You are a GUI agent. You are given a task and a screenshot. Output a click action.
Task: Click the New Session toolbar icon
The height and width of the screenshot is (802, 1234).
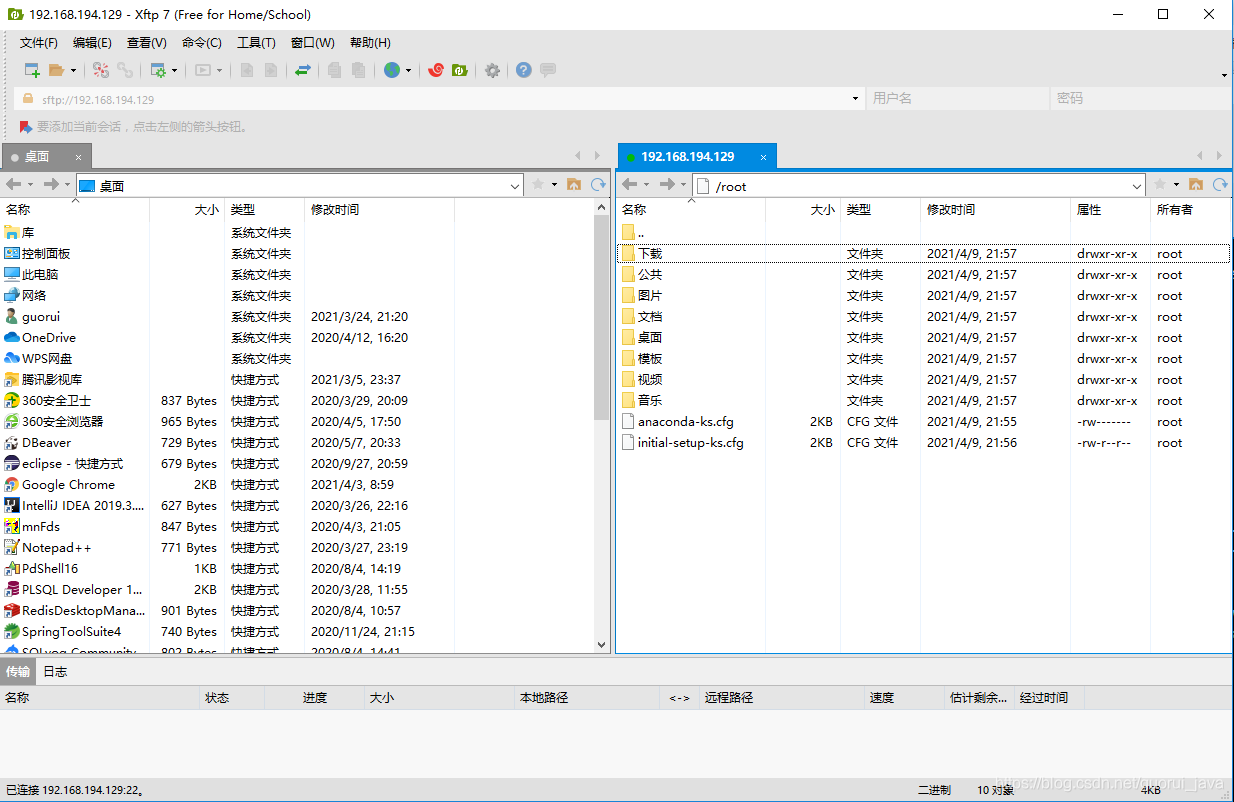(32, 70)
